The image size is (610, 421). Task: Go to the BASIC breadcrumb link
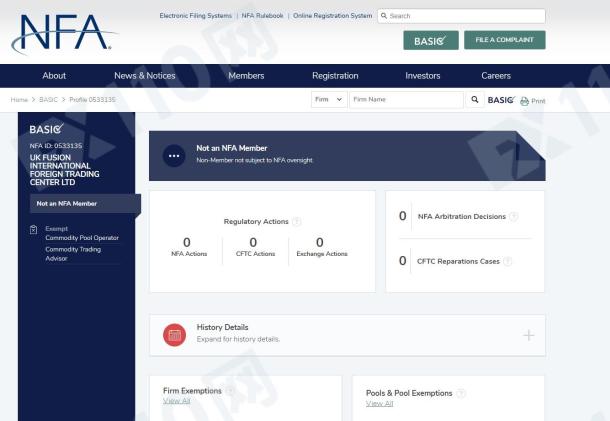pyautogui.click(x=48, y=100)
